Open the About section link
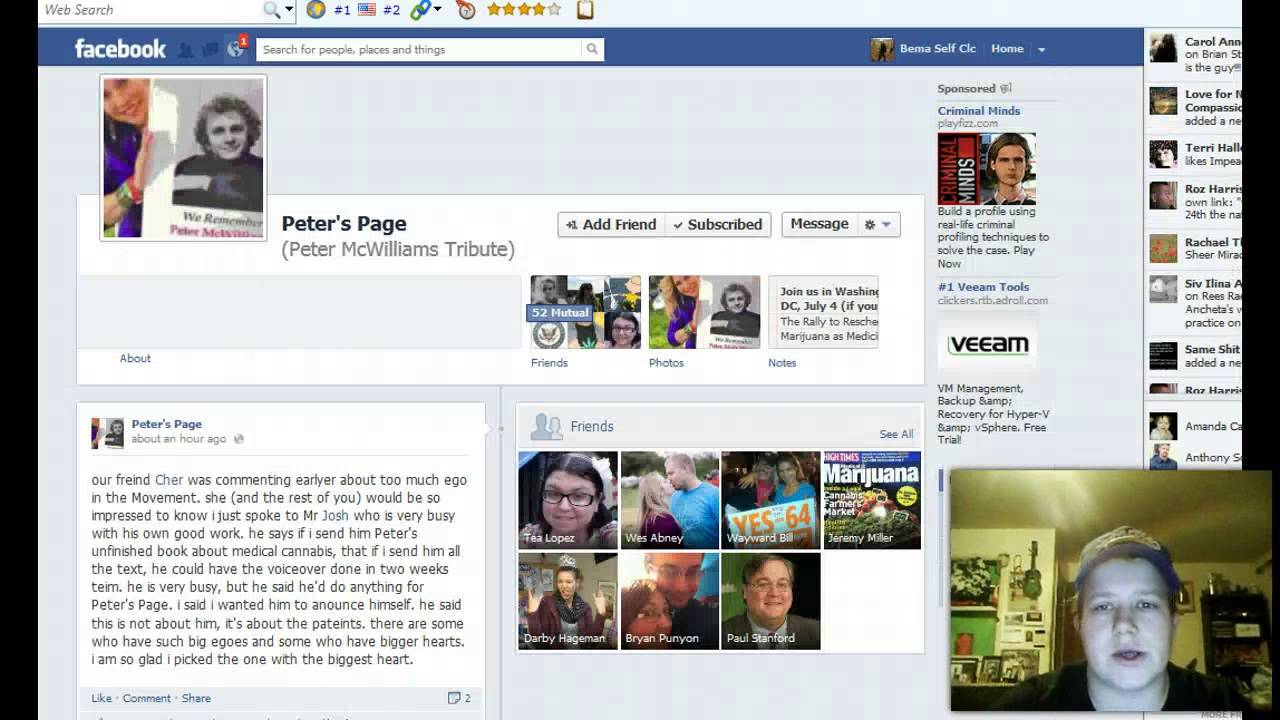 135,358
